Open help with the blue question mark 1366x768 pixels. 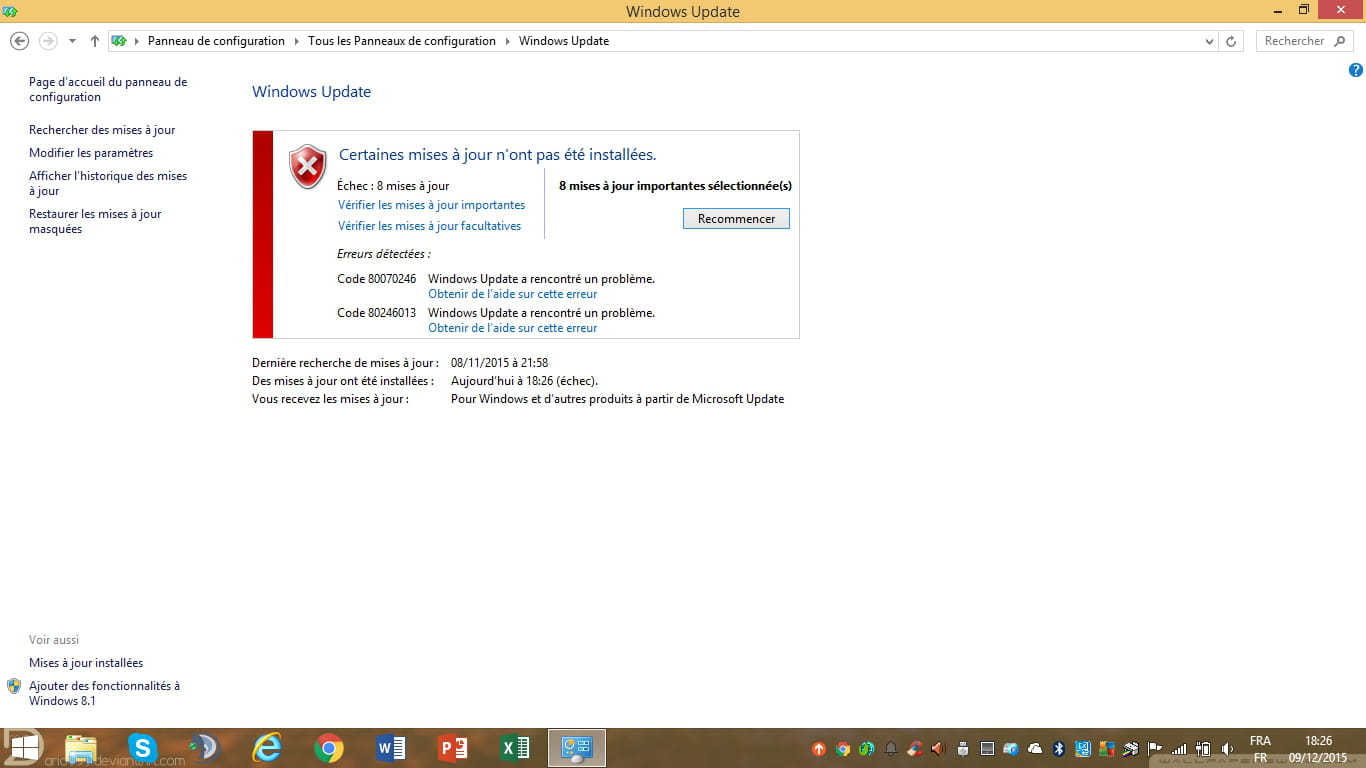click(1356, 70)
